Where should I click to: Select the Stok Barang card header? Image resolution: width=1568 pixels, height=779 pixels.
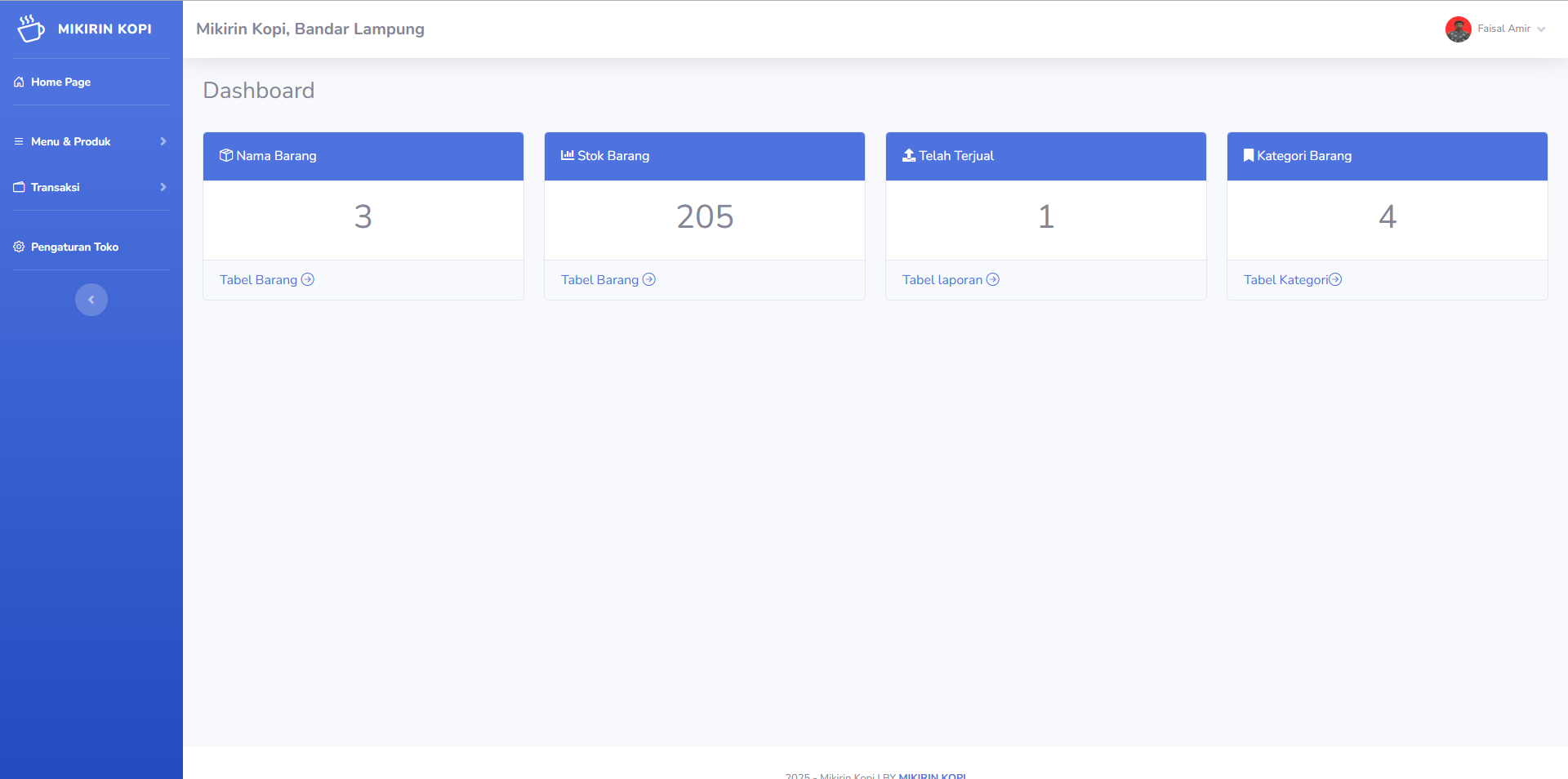coord(705,156)
